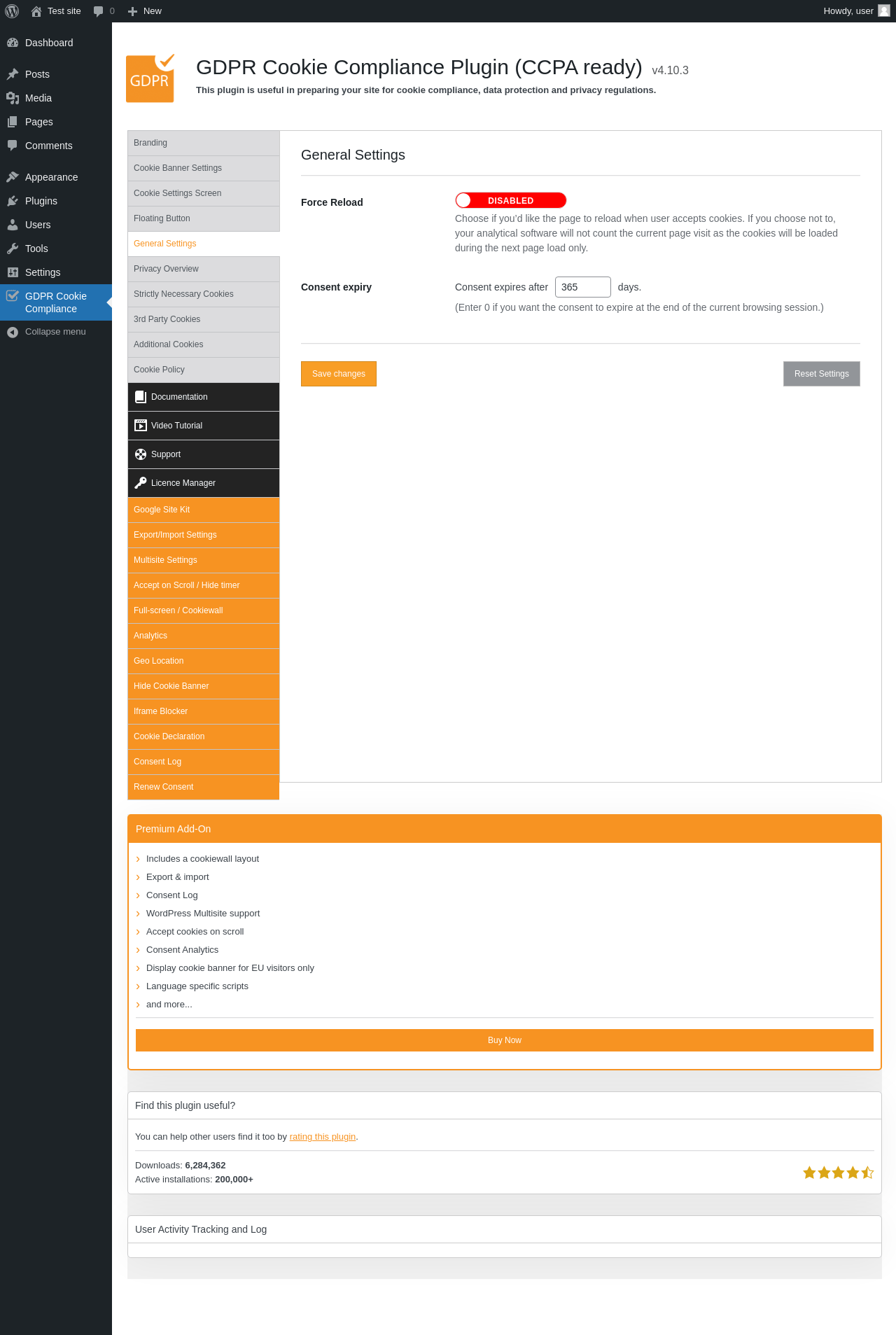The width and height of the screenshot is (896, 1335).
Task: Click the Appearance paintbrush icon
Action: click(13, 177)
